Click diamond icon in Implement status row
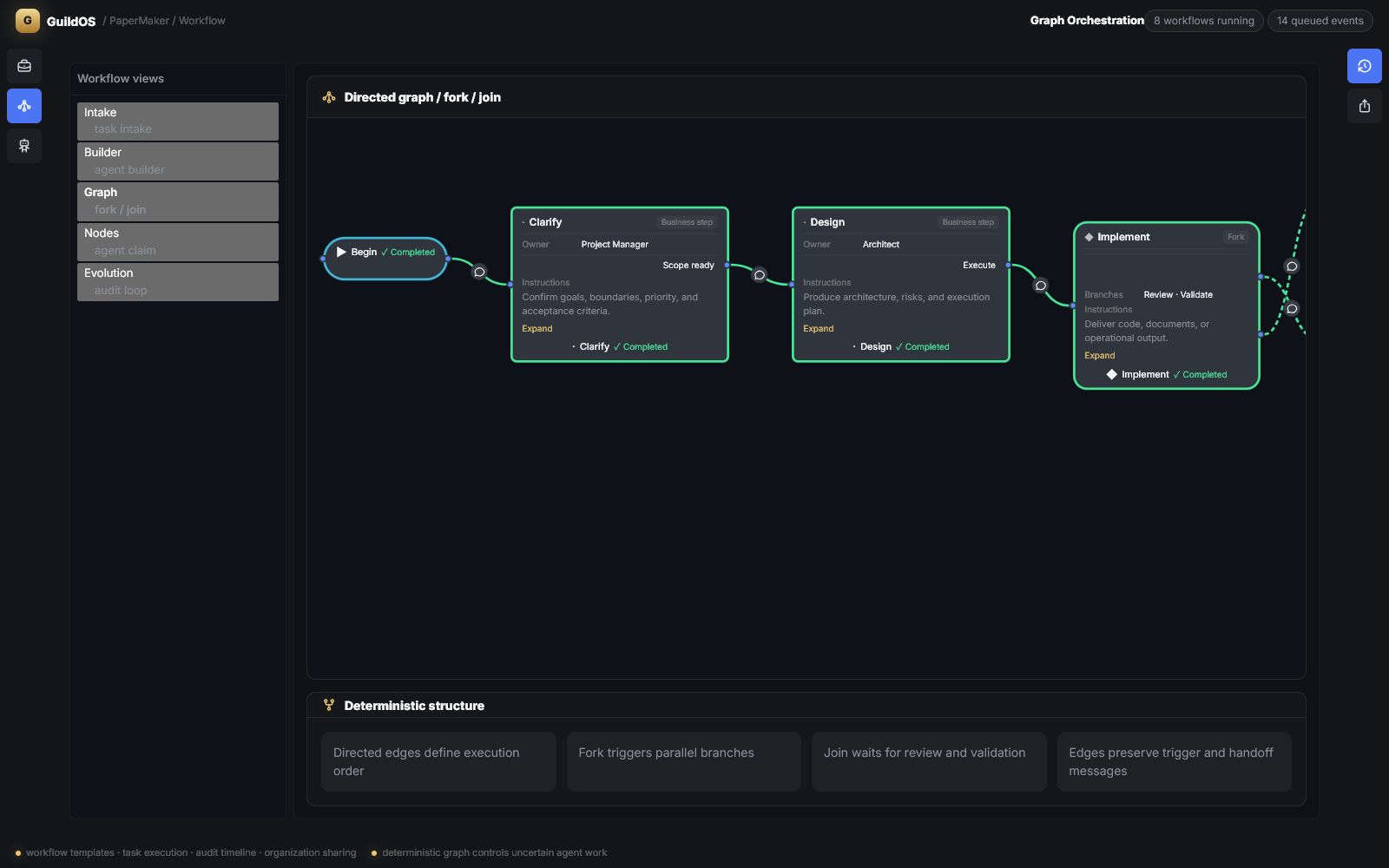The image size is (1389, 868). click(1111, 375)
